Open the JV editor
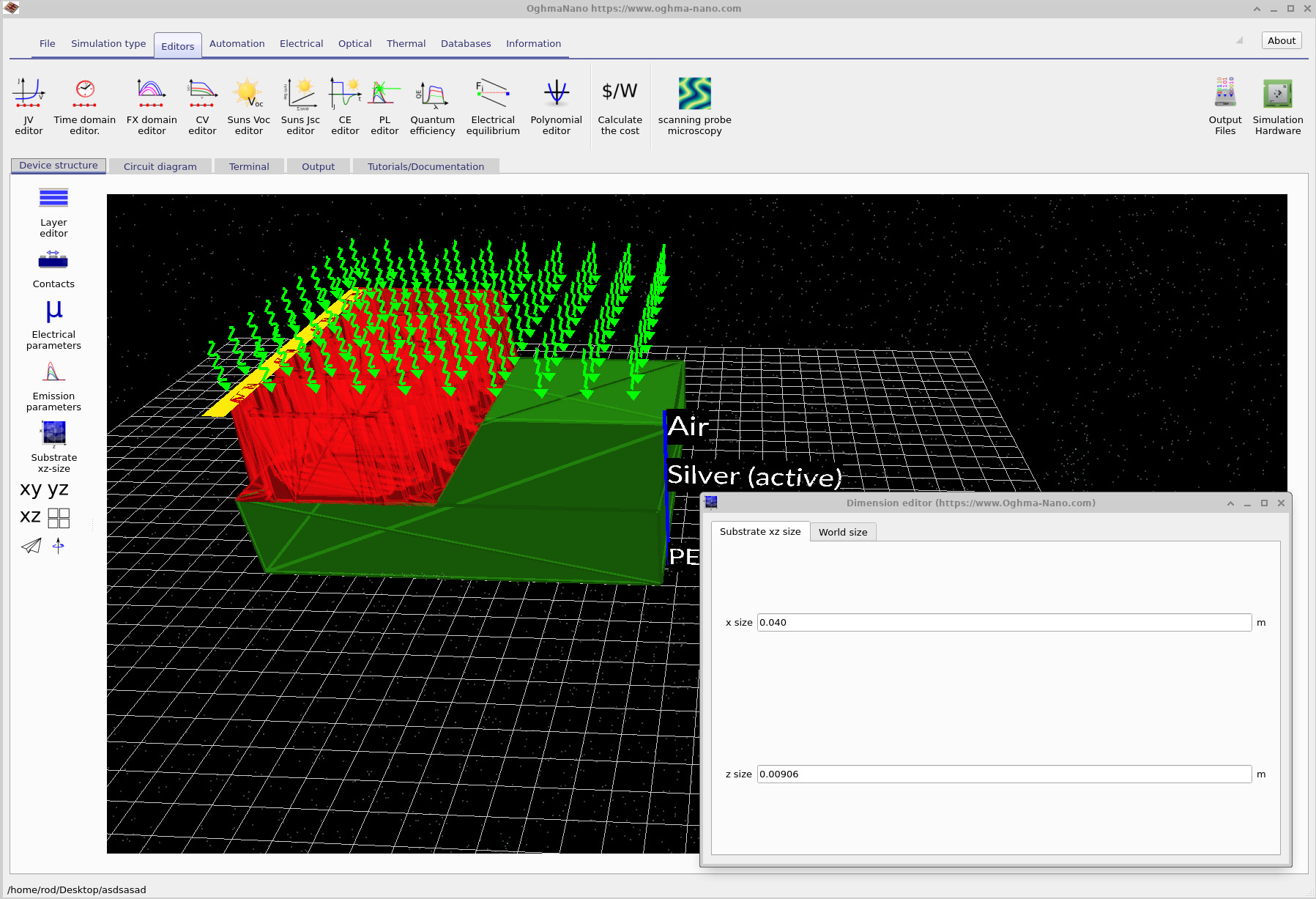Viewport: 1316px width, 899px height. [x=28, y=104]
